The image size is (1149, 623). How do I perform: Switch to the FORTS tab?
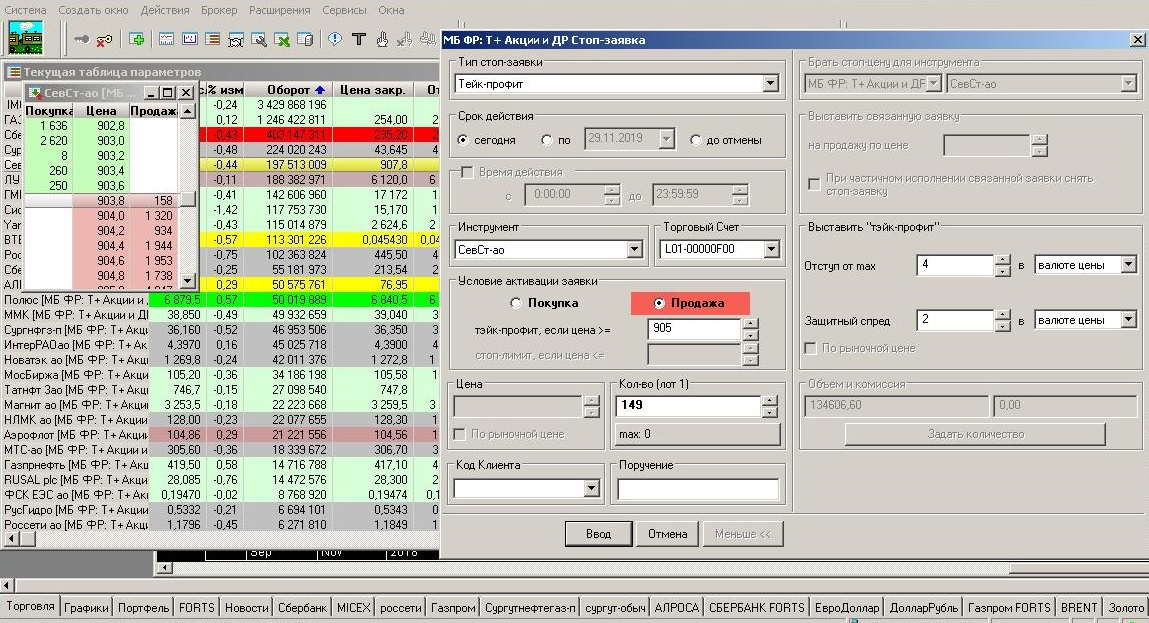197,608
